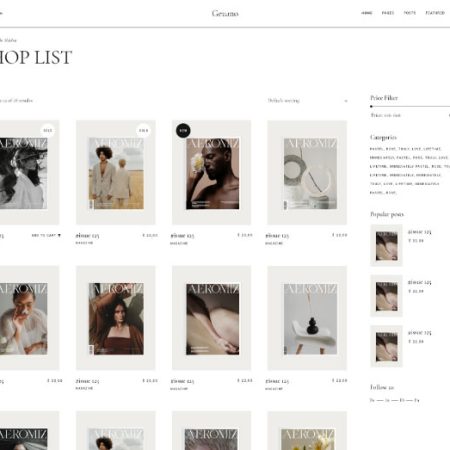
Task: Open the Home menu item
Action: tap(367, 13)
